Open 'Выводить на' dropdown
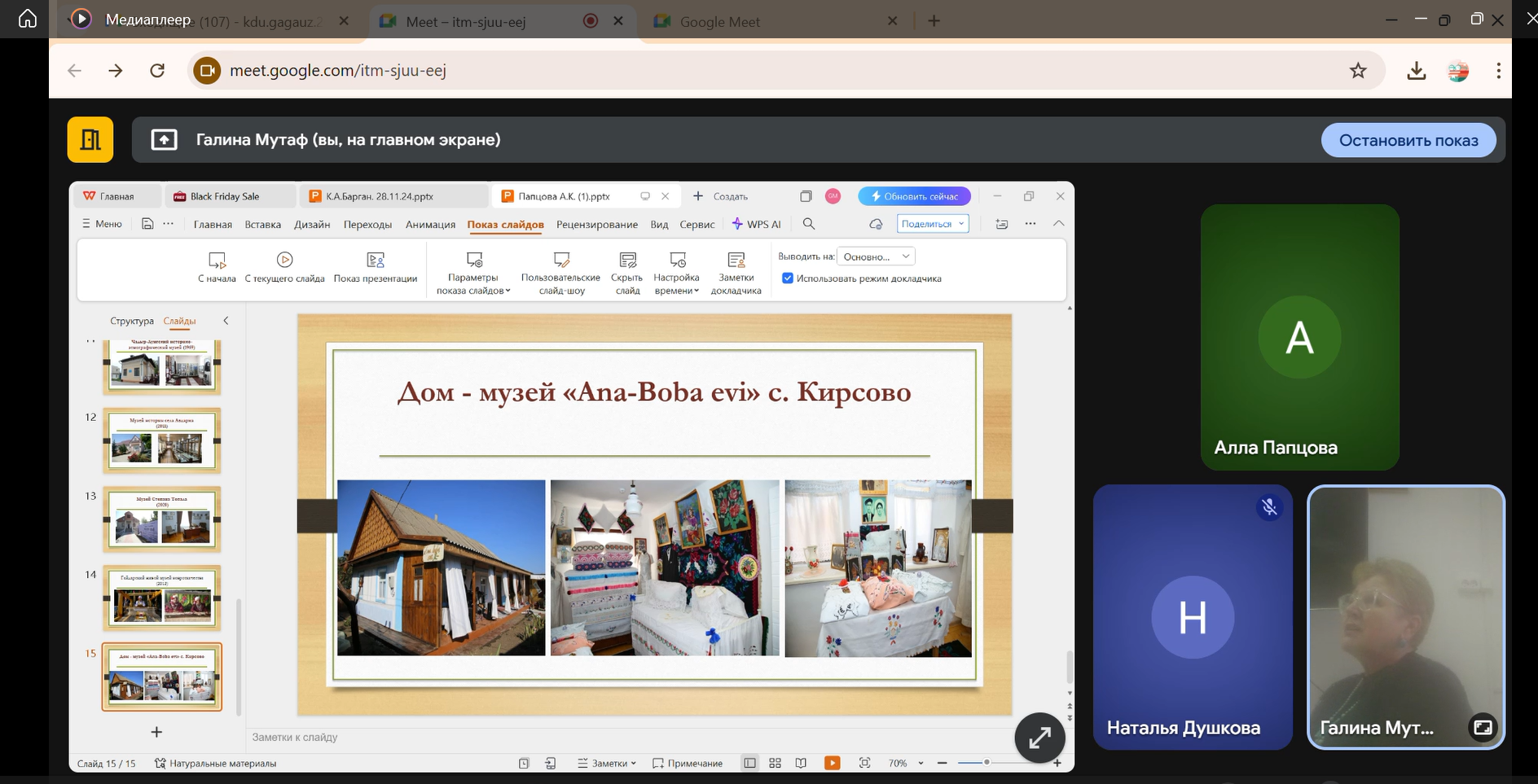The height and width of the screenshot is (784, 1538). pos(877,256)
